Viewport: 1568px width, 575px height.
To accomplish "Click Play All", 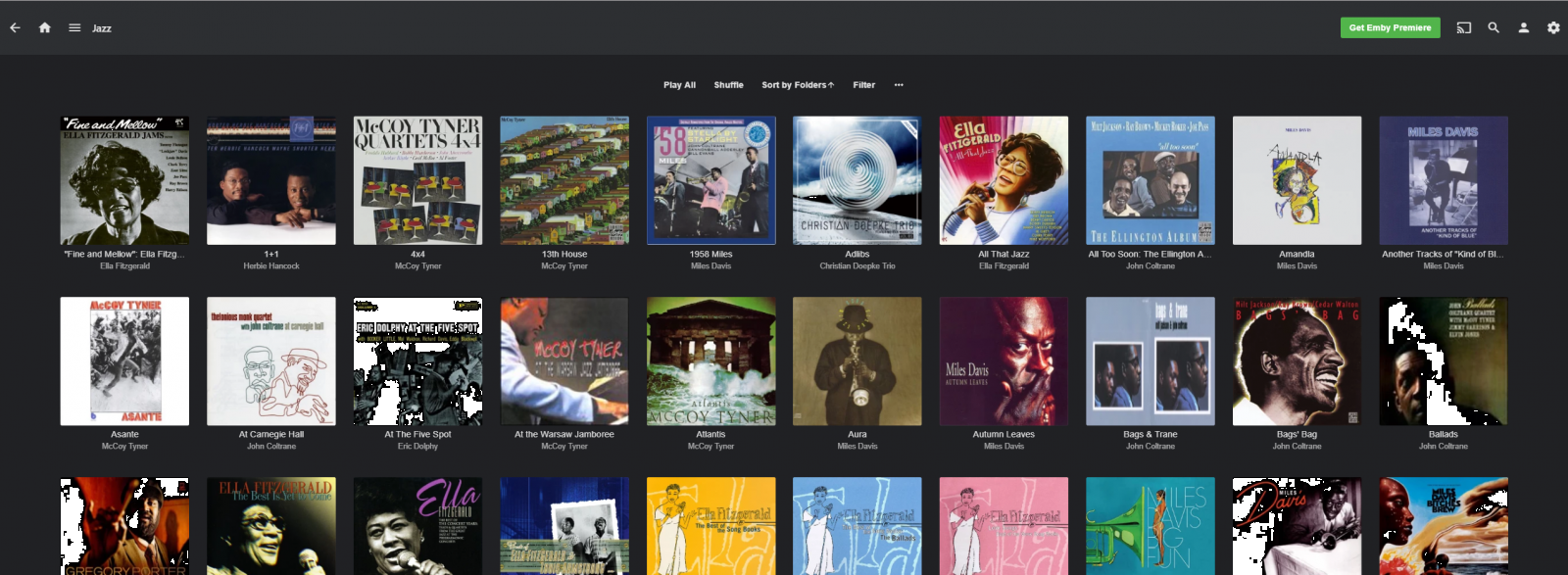I will pos(679,85).
